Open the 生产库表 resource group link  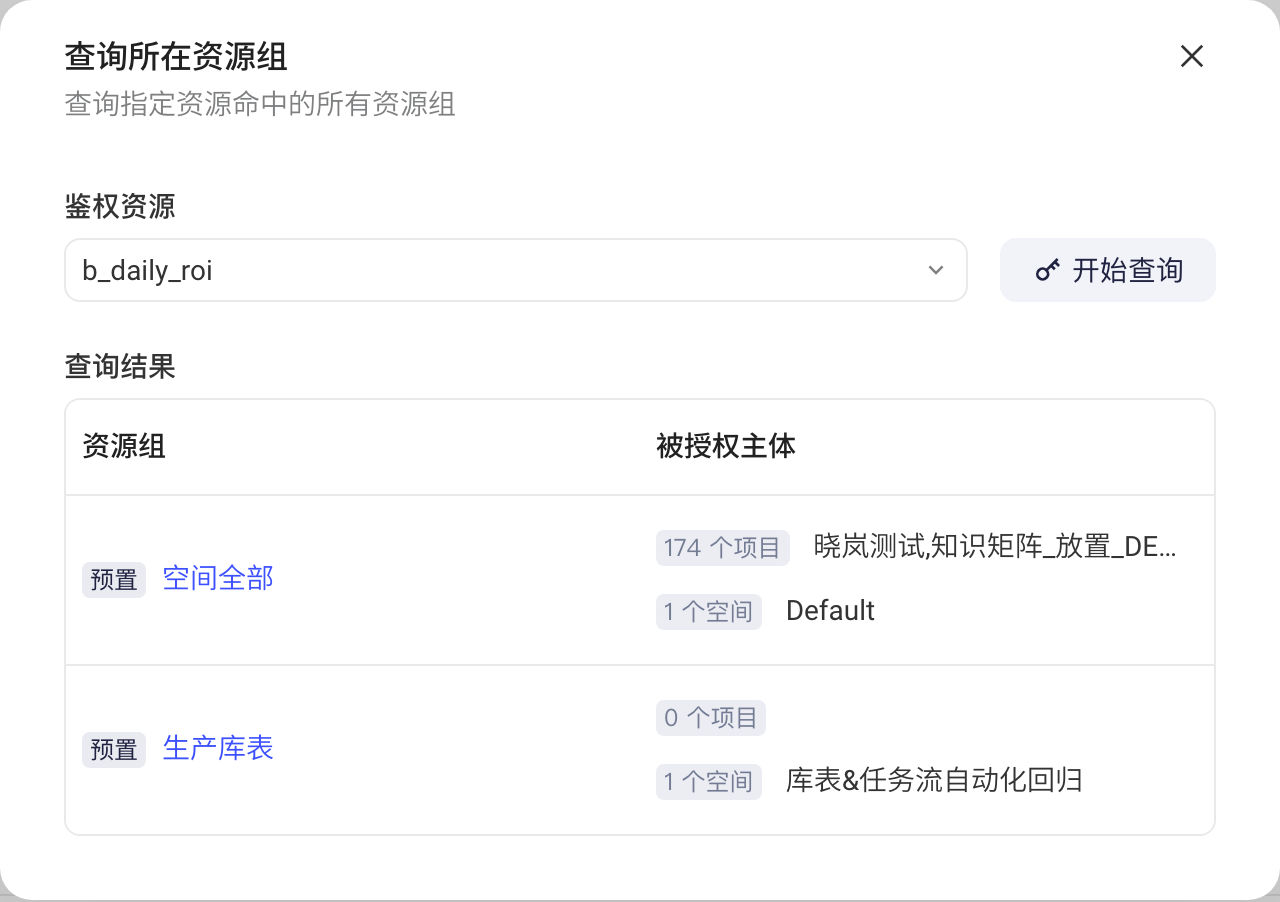pos(218,748)
